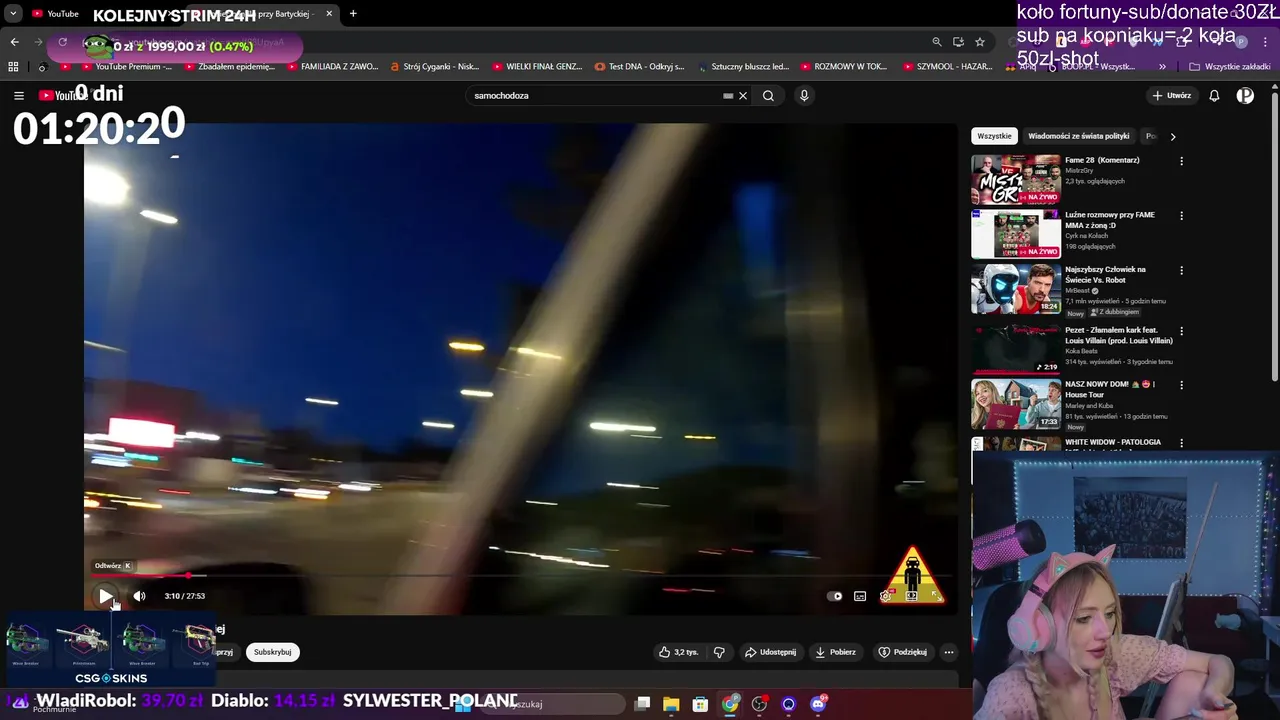Screen dimensions: 1280x720
Task: Open the YouTube notifications bell
Action: coord(1214,96)
